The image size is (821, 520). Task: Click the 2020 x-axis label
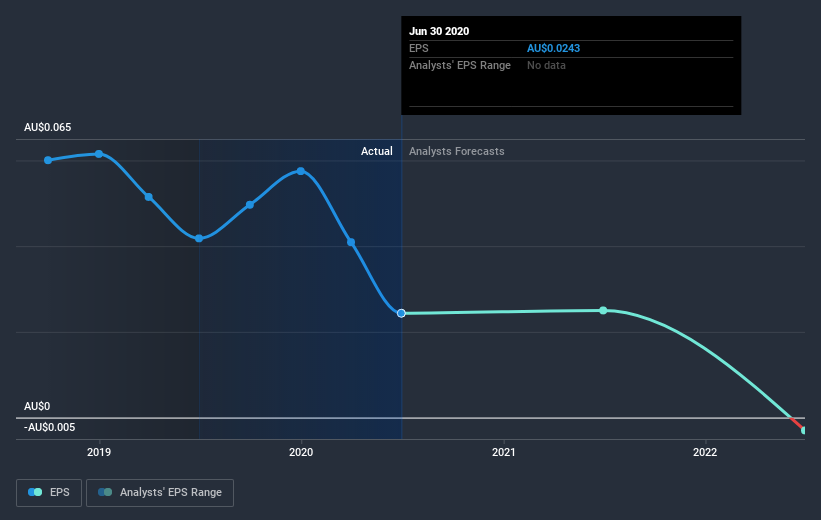pyautogui.click(x=301, y=452)
